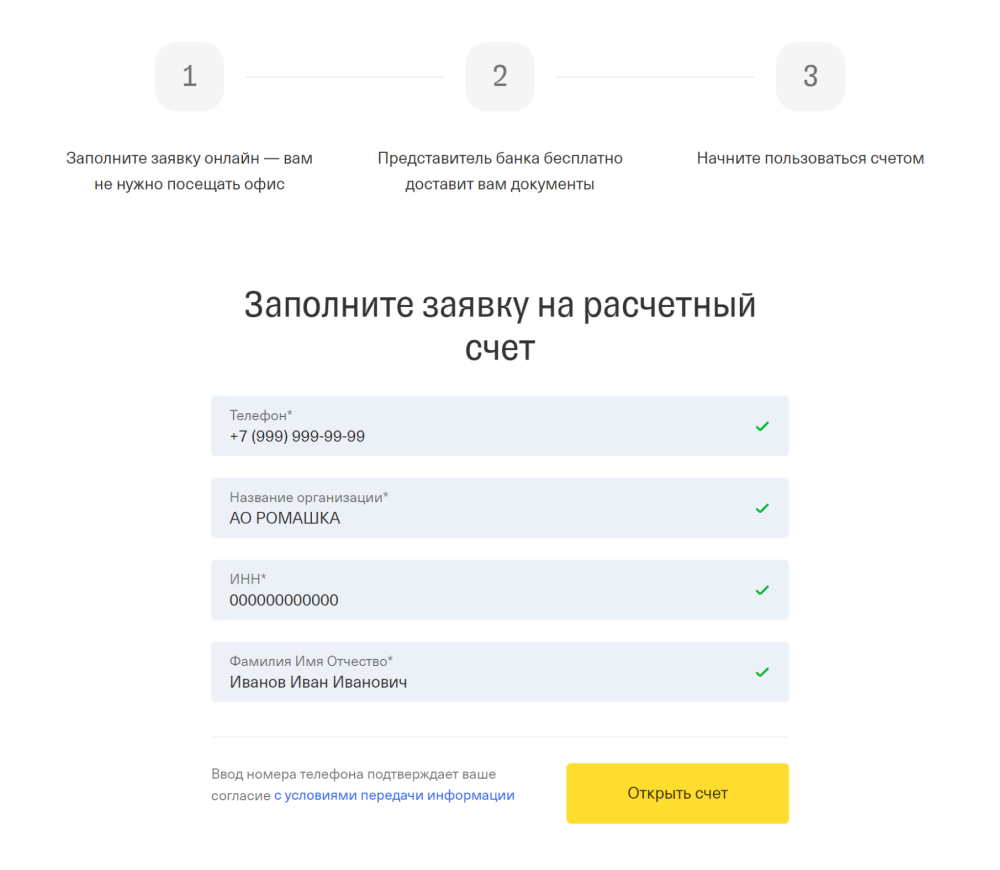The image size is (1000, 870).
Task: Click green checkmark in Название организации field
Action: click(762, 508)
